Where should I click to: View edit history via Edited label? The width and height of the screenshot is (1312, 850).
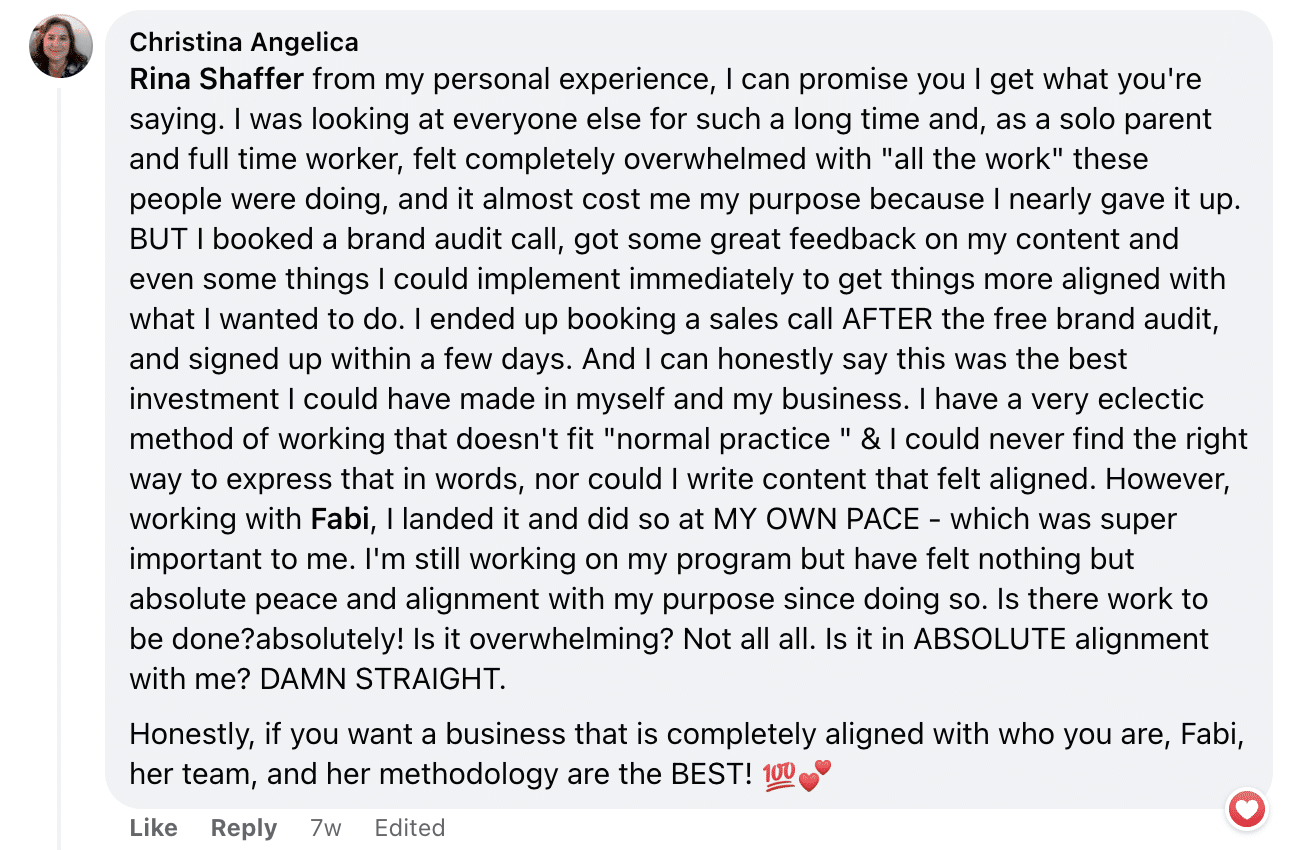(x=409, y=828)
